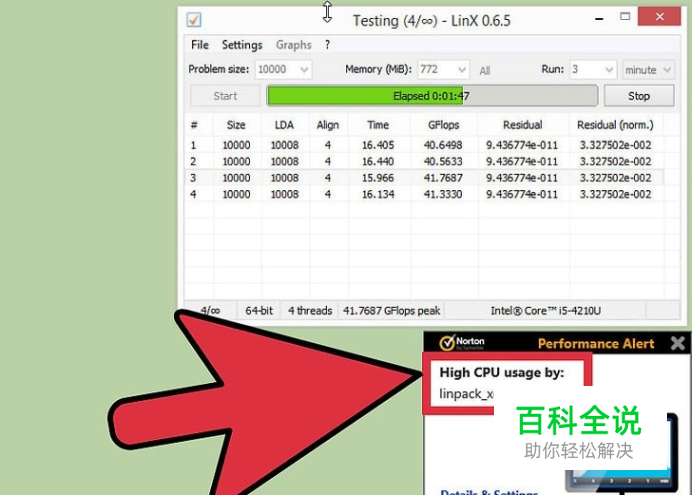Click the 4/∞ status bar entry
Screen dimensions: 692x495
[x=211, y=311]
